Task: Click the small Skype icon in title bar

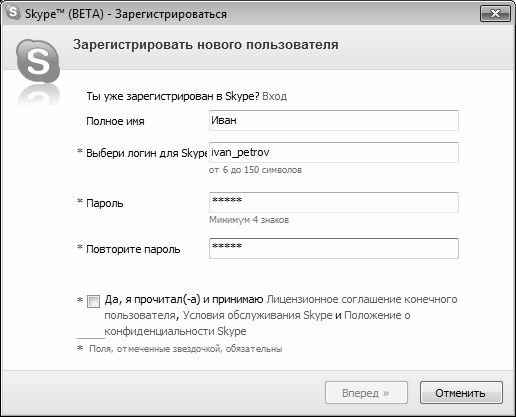Action: click(12, 12)
